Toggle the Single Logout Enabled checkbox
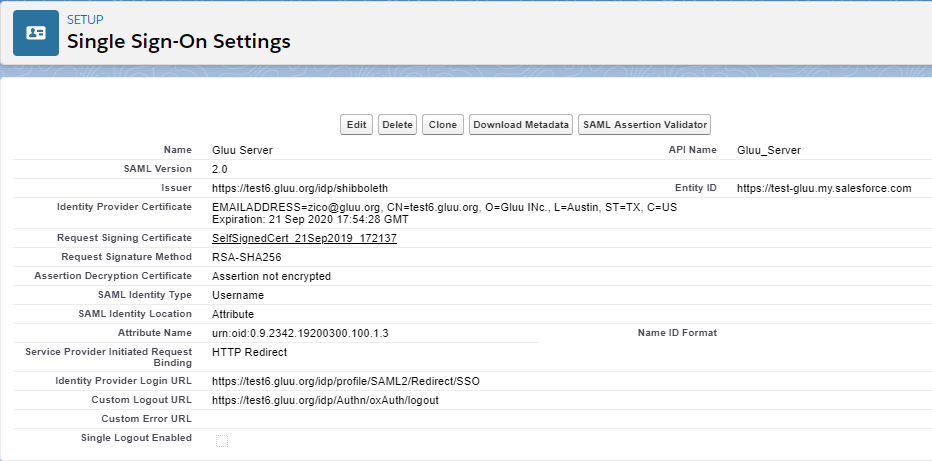 (222, 440)
